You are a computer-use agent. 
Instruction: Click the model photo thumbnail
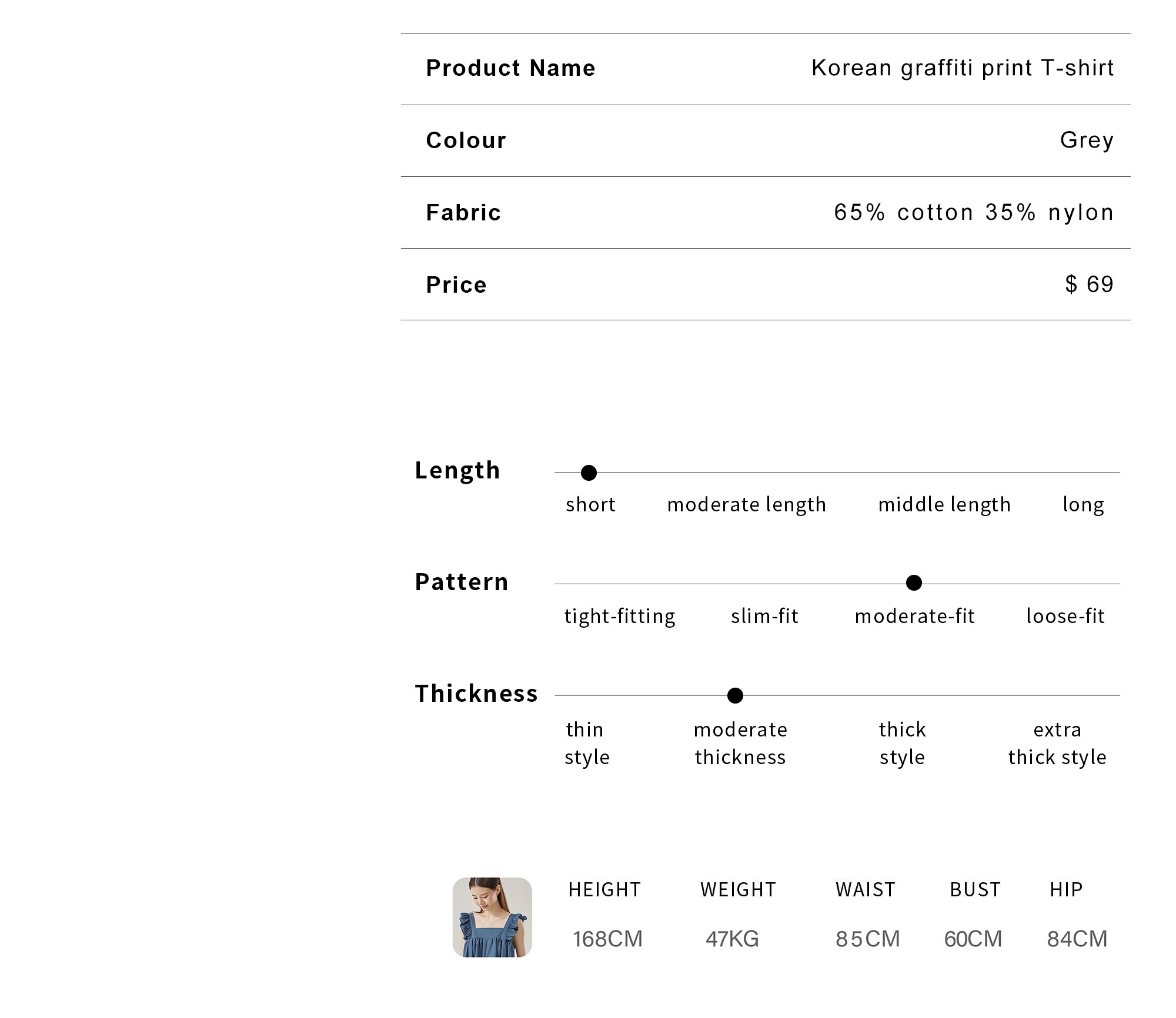tap(492, 917)
